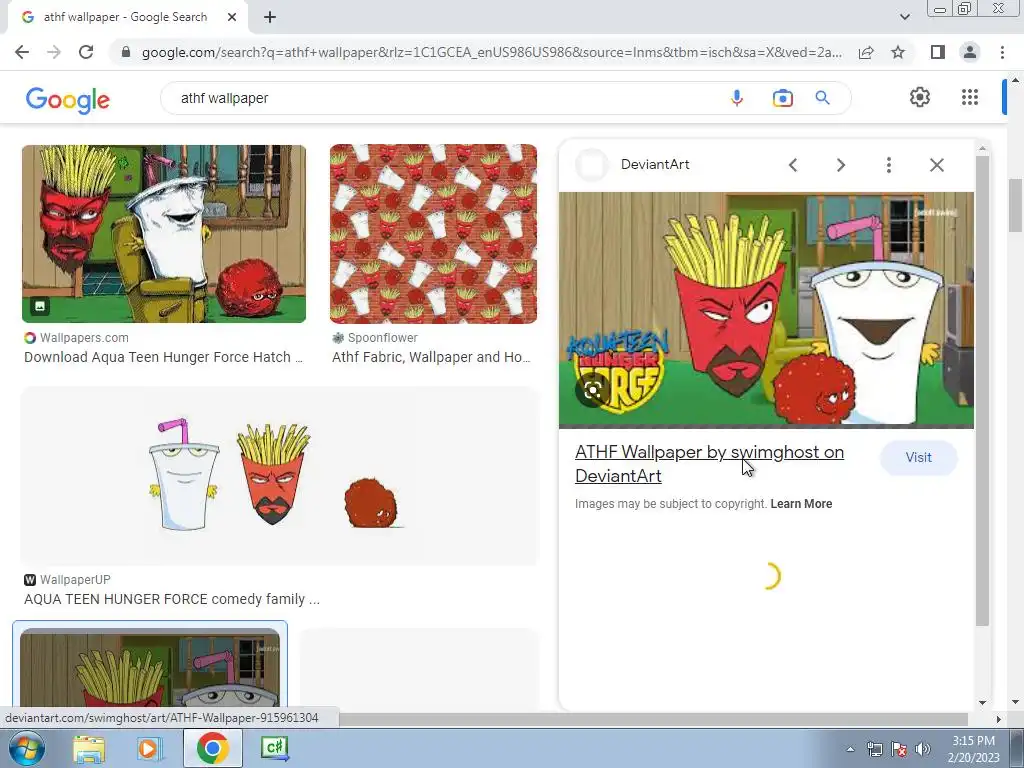Image resolution: width=1024 pixels, height=768 pixels.
Task: Click the preview panel scroll-down arrow
Action: pos(982,702)
